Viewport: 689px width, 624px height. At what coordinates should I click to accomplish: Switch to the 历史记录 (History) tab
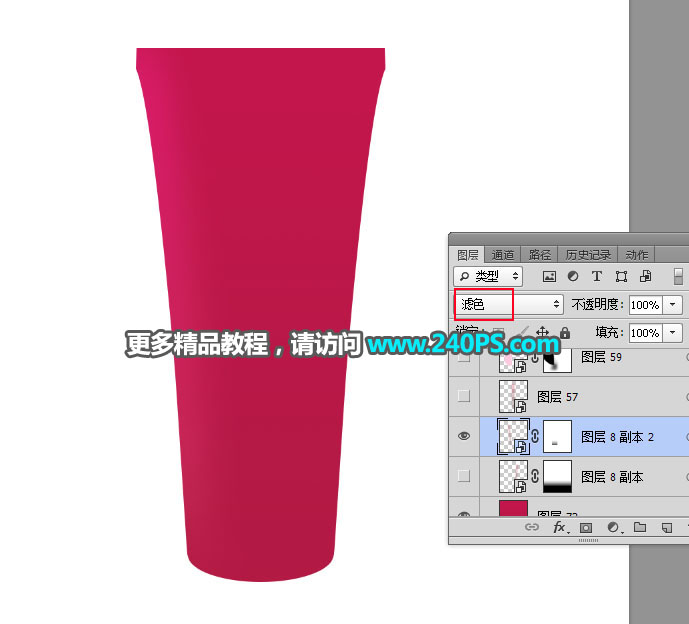click(x=588, y=255)
